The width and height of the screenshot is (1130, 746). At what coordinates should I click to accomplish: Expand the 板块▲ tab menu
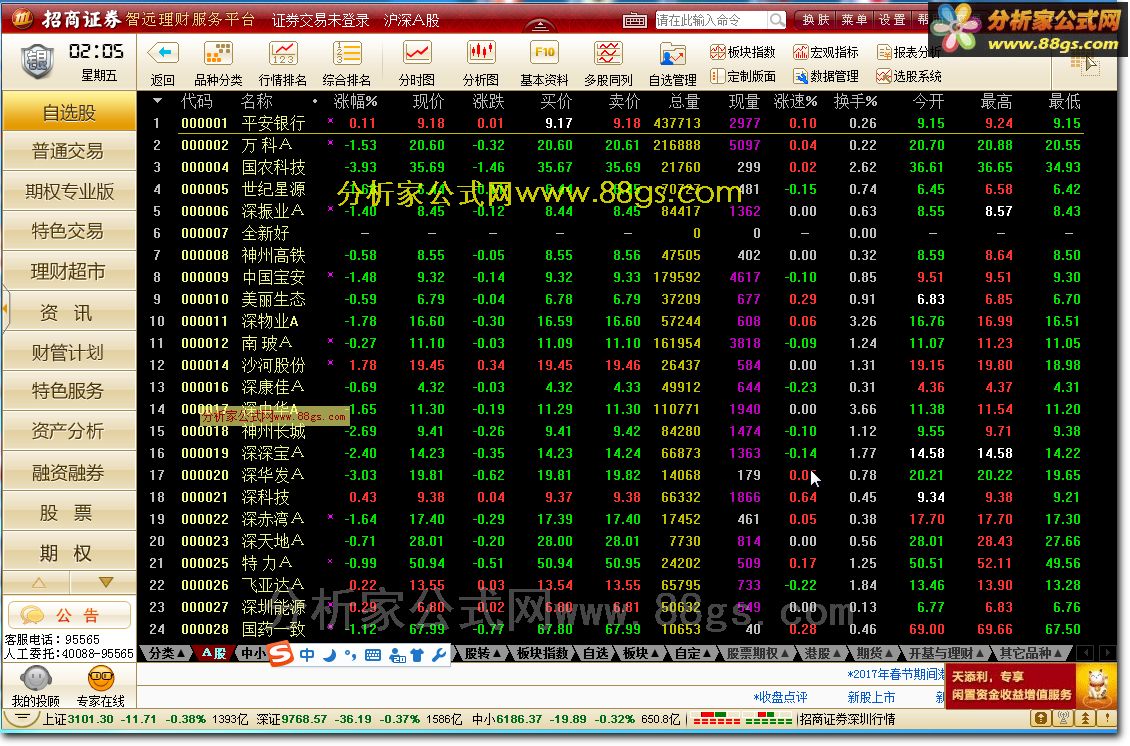click(641, 654)
